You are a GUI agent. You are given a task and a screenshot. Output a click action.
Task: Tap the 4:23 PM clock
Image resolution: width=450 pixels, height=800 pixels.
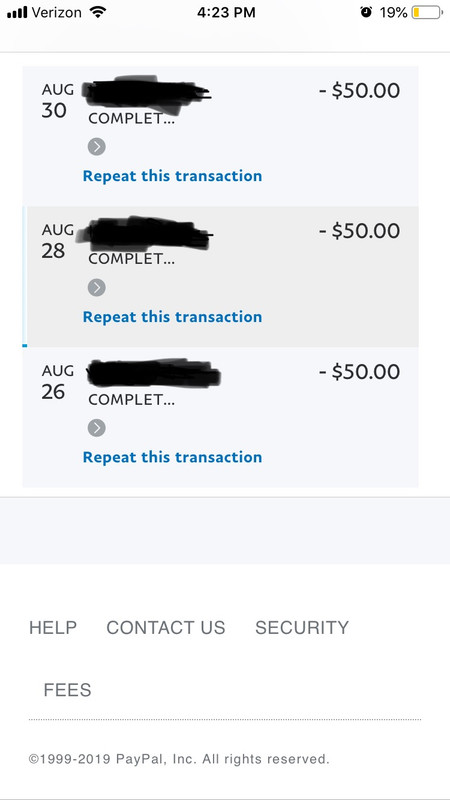pos(226,12)
